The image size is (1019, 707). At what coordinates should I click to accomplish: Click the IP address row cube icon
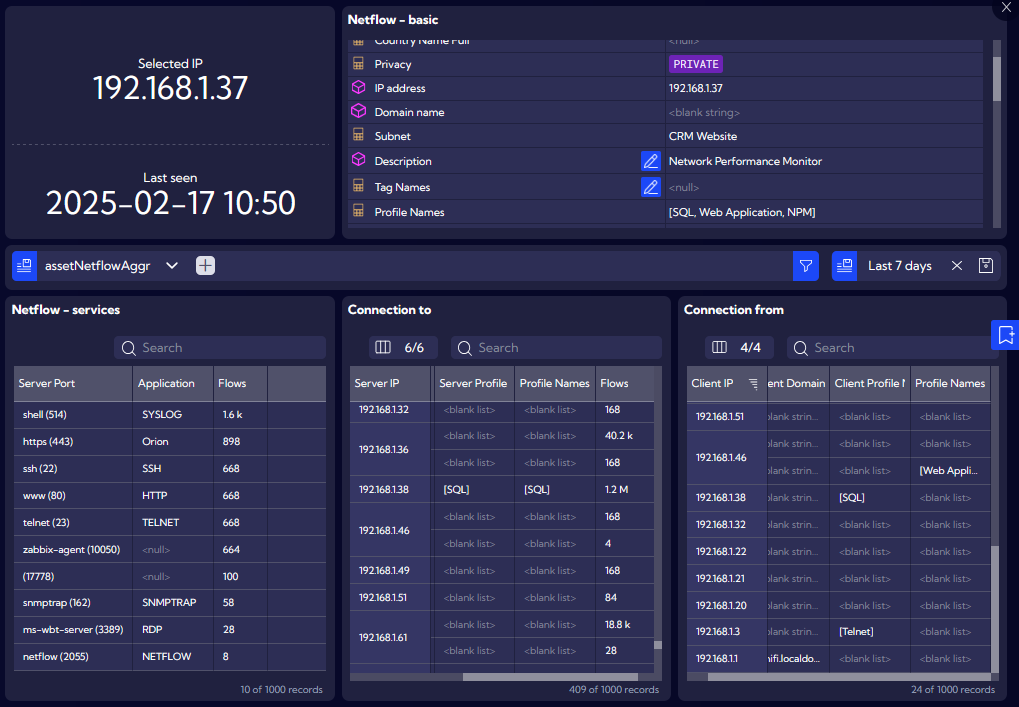pyautogui.click(x=358, y=88)
